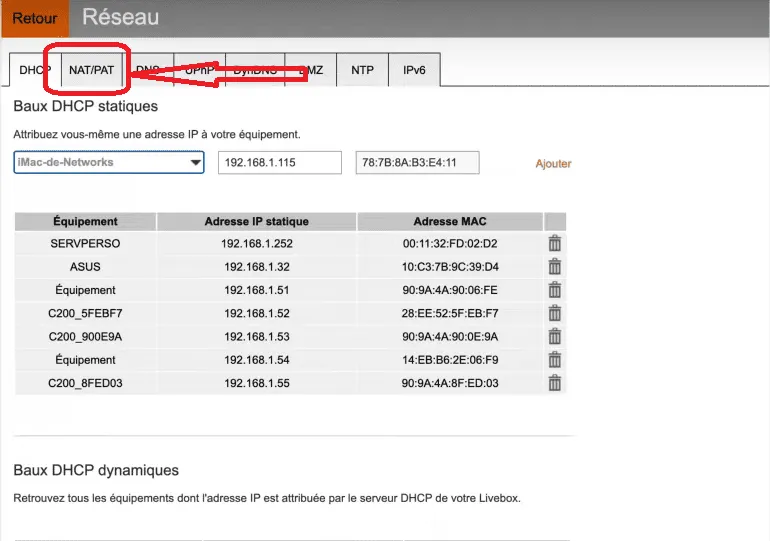Click the Réseau page title
Viewport: 770px width, 541px height.
121,17
